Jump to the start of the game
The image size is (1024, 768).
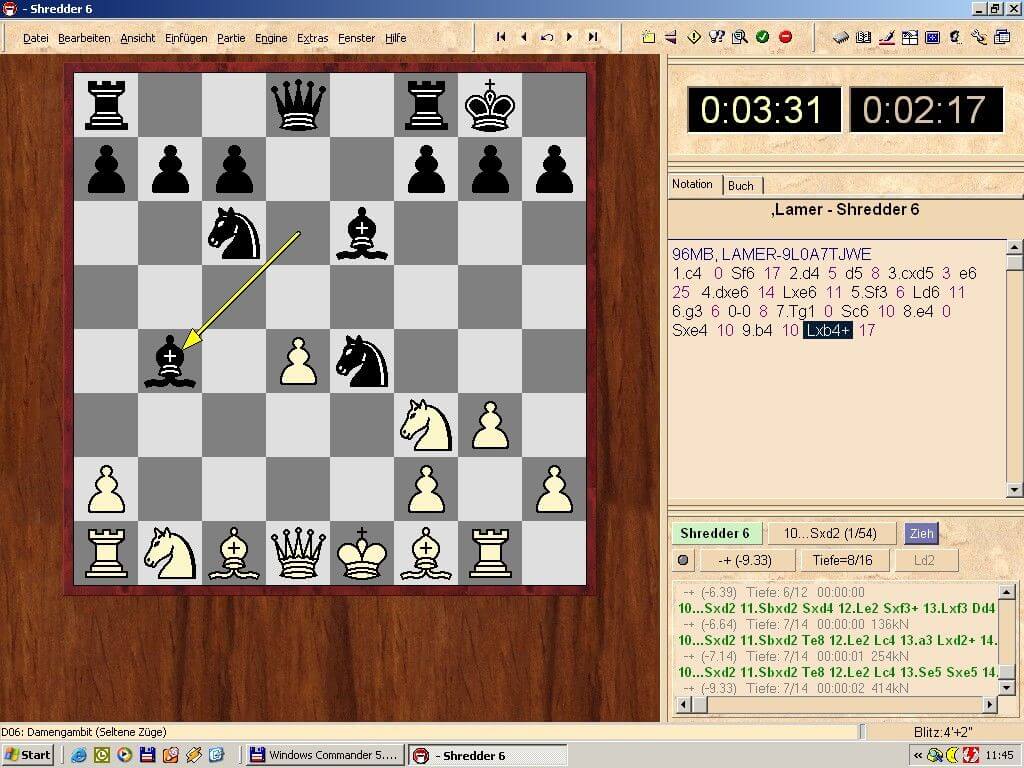coord(501,37)
